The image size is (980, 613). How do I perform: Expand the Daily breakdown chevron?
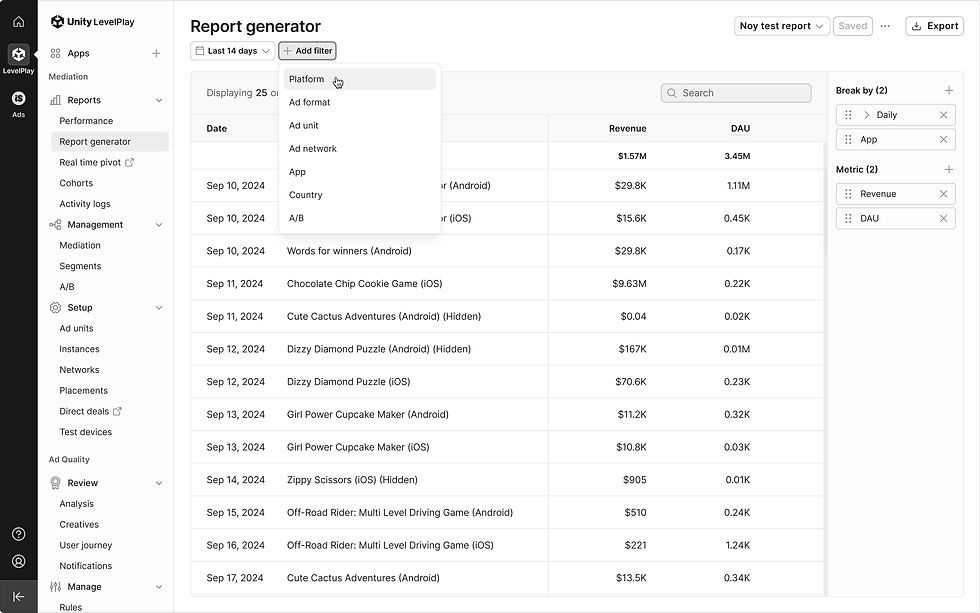(x=866, y=115)
